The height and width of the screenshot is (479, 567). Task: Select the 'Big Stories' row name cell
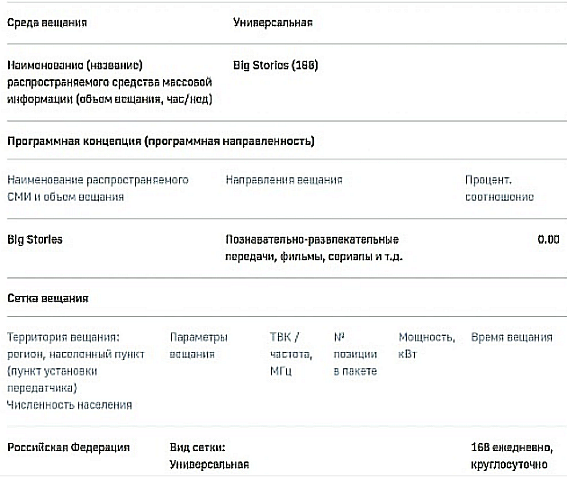tap(35, 240)
